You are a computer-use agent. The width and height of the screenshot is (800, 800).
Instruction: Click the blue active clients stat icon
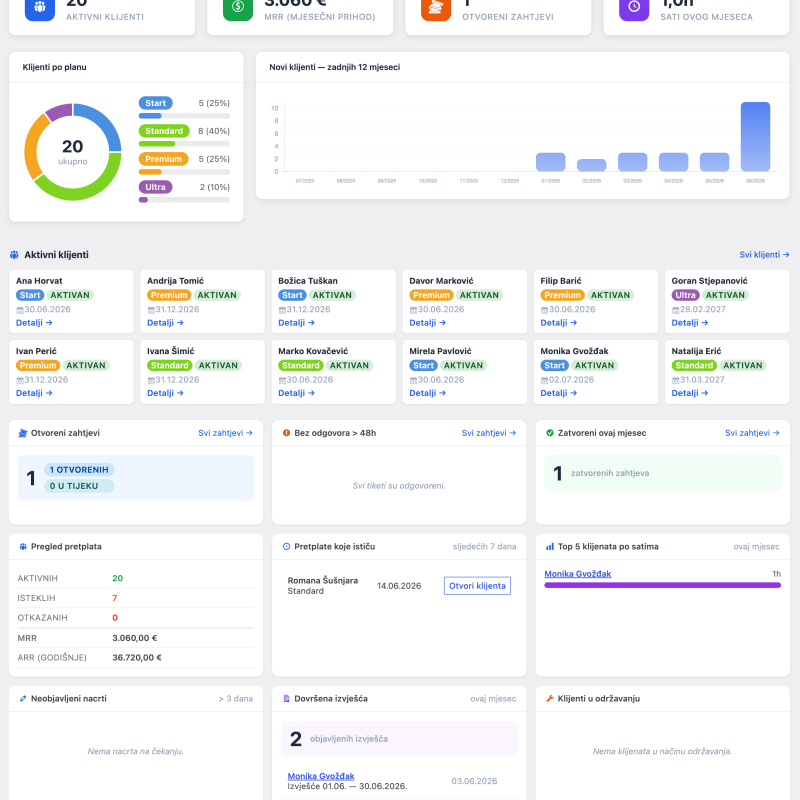tap(40, 7)
